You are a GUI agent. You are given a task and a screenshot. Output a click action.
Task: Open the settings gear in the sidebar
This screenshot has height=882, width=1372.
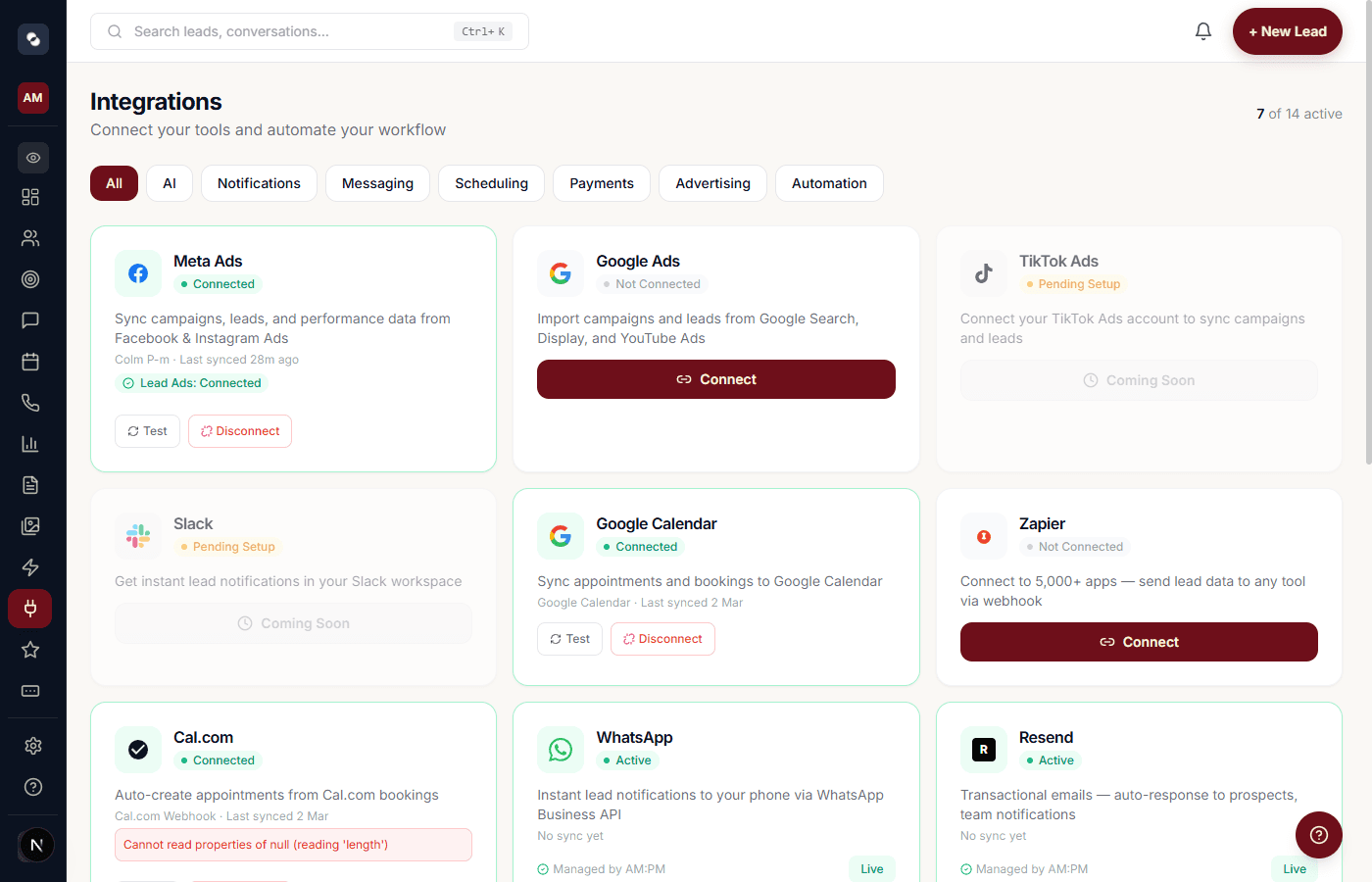[x=32, y=745]
